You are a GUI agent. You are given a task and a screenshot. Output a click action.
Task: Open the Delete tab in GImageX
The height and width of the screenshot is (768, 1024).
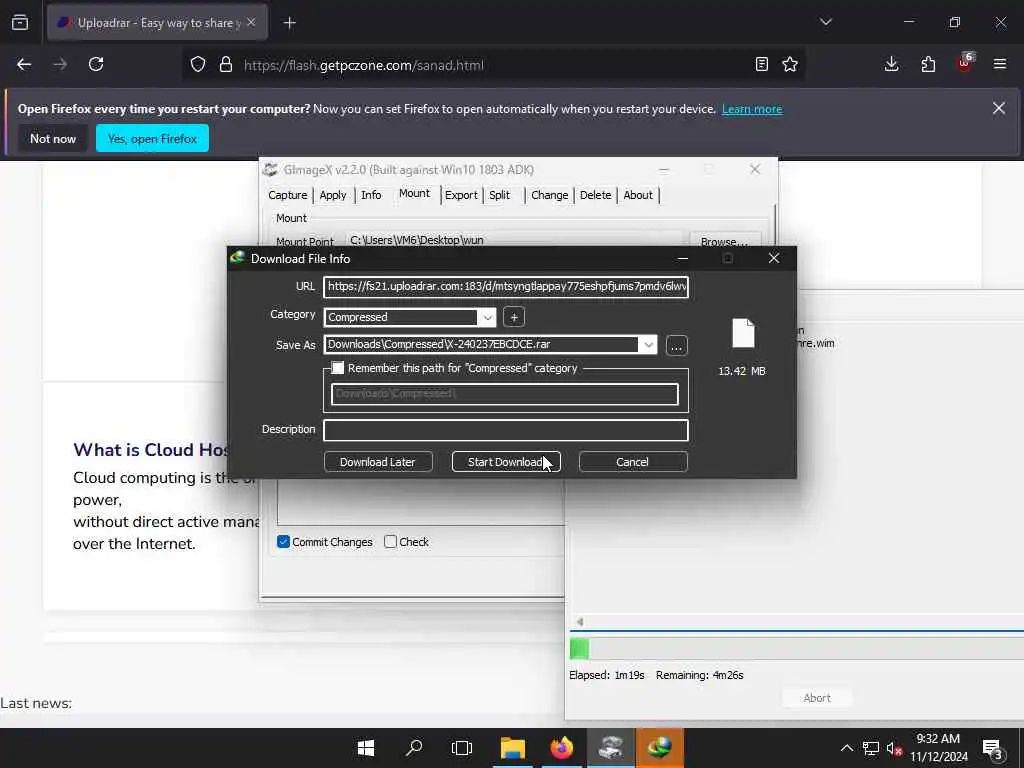pyautogui.click(x=596, y=195)
